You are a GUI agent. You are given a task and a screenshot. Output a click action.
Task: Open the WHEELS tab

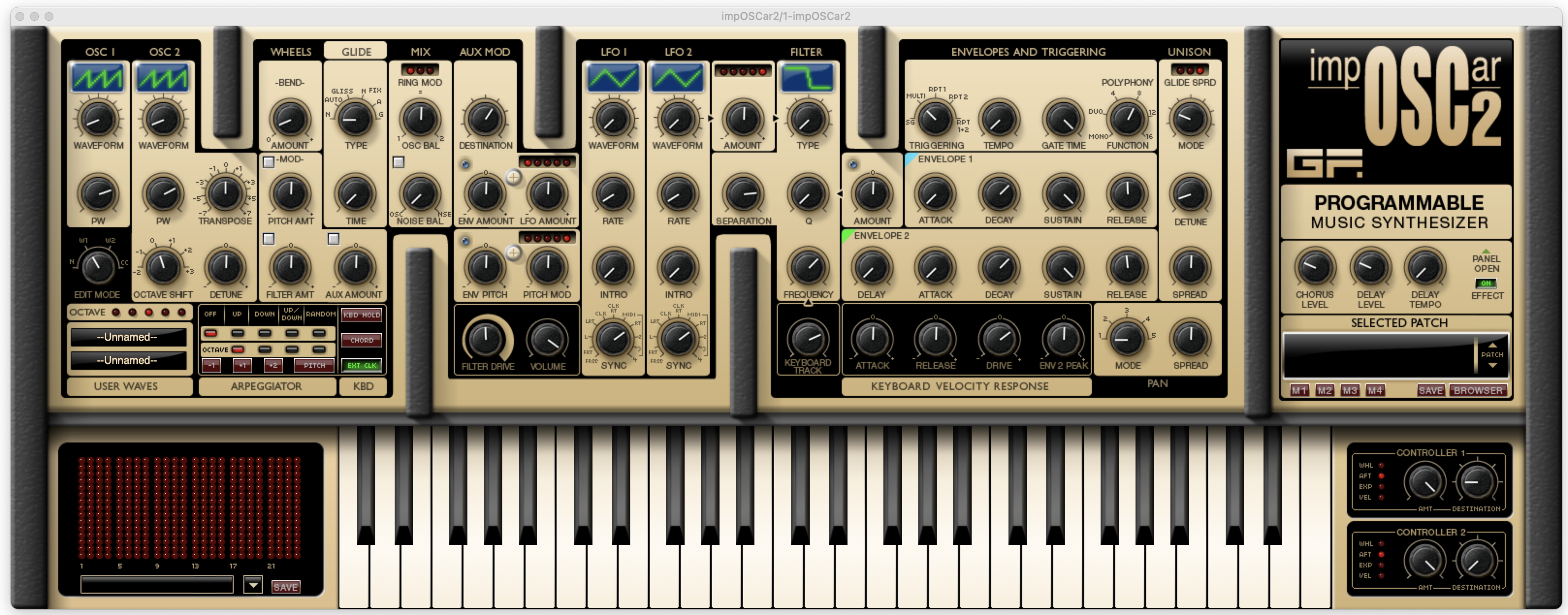point(290,52)
